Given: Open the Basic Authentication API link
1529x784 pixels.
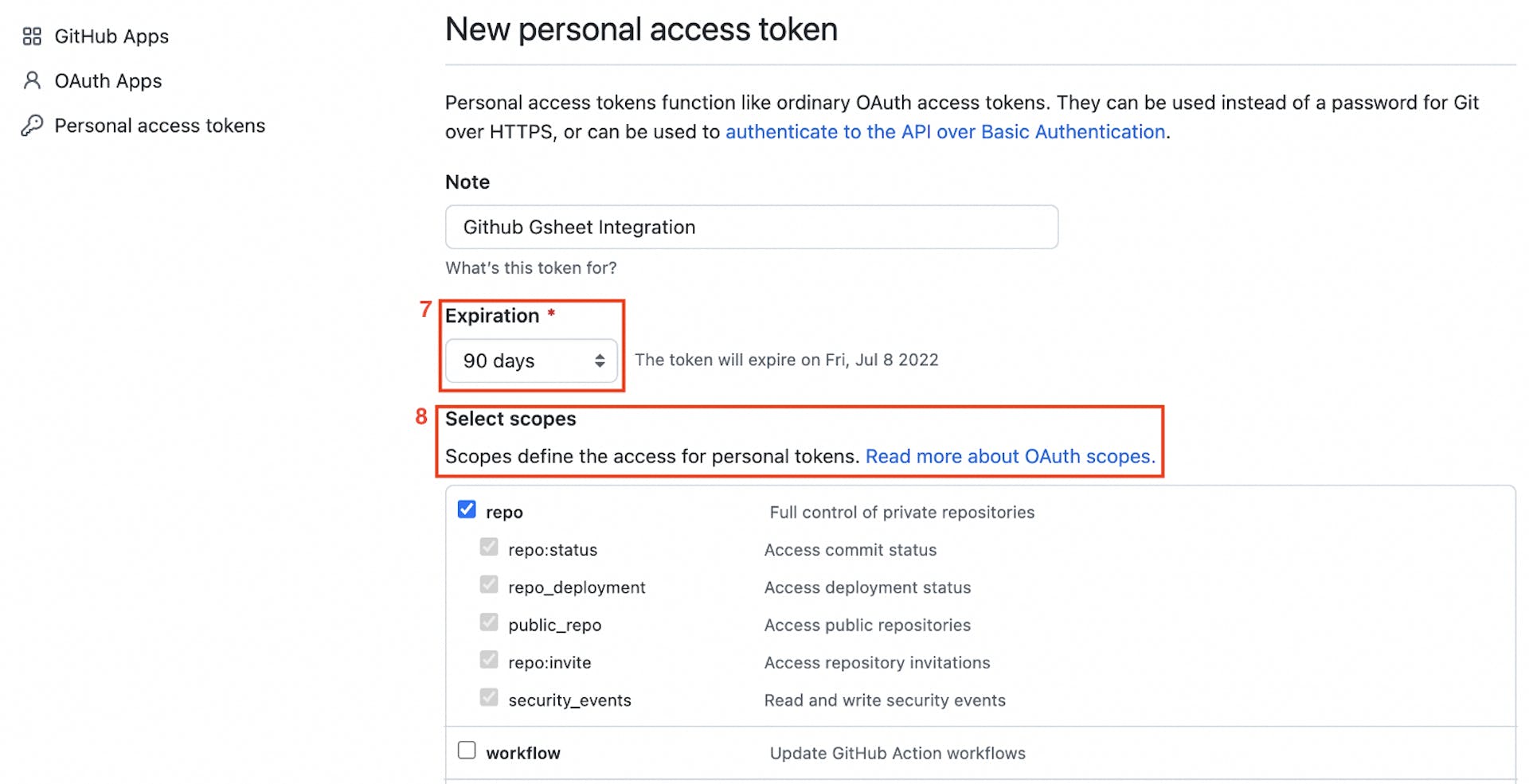Looking at the screenshot, I should pos(945,131).
